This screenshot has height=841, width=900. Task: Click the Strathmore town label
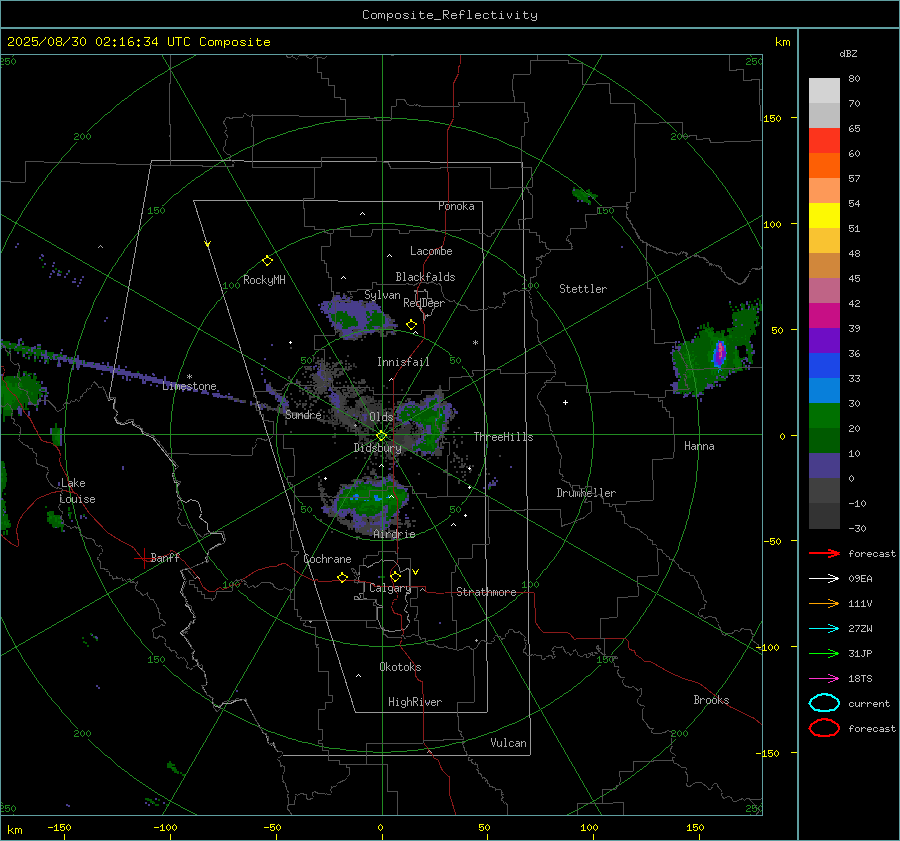(x=487, y=592)
